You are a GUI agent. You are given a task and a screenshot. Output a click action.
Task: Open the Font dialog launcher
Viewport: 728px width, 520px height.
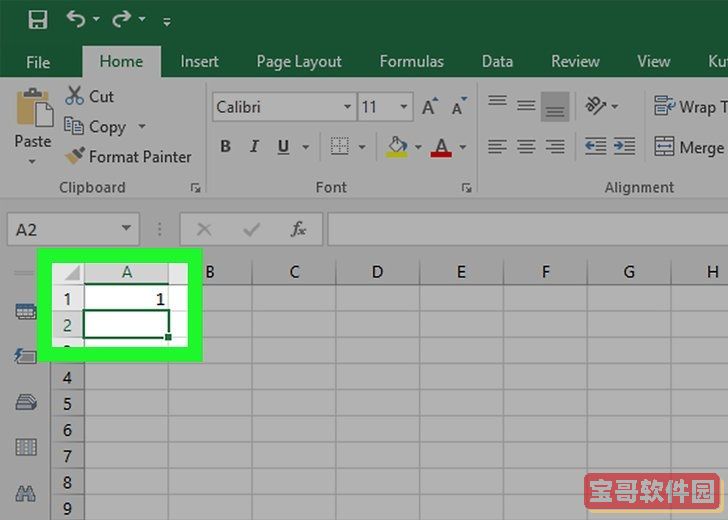click(x=466, y=188)
